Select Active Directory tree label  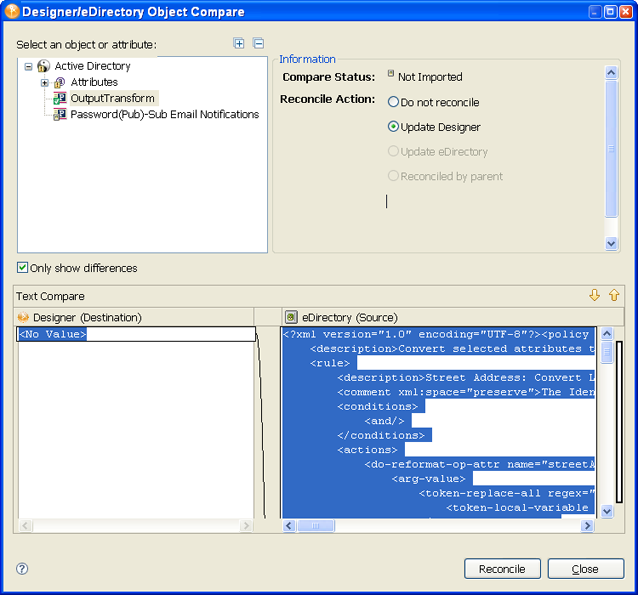click(x=92, y=66)
